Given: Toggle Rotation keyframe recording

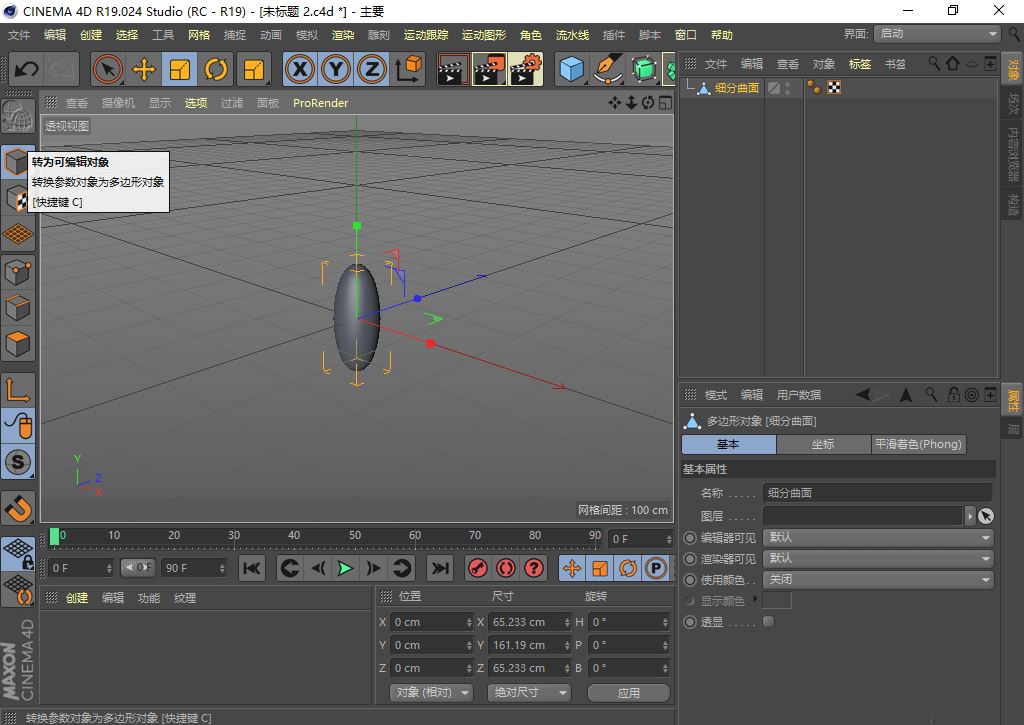Looking at the screenshot, I should 628,568.
